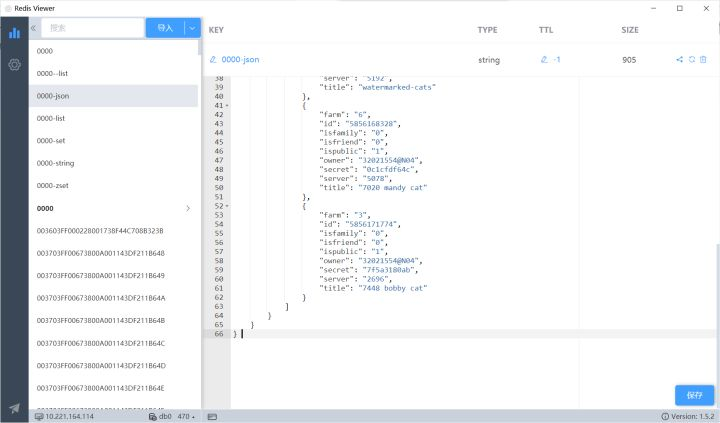Select key 003703FF00673800A001143DF211B64D
This screenshot has height=423, width=720.
[113, 366]
